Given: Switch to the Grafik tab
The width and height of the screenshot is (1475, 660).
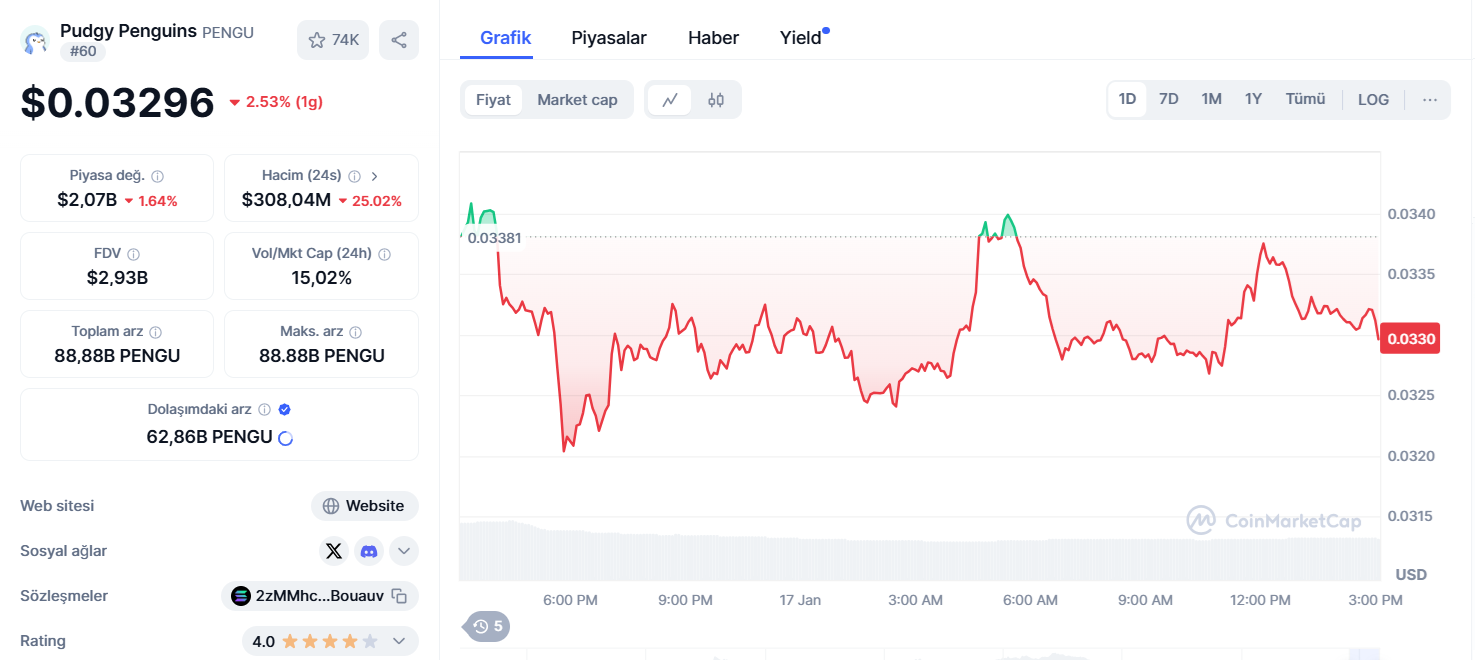Looking at the screenshot, I should pos(506,38).
